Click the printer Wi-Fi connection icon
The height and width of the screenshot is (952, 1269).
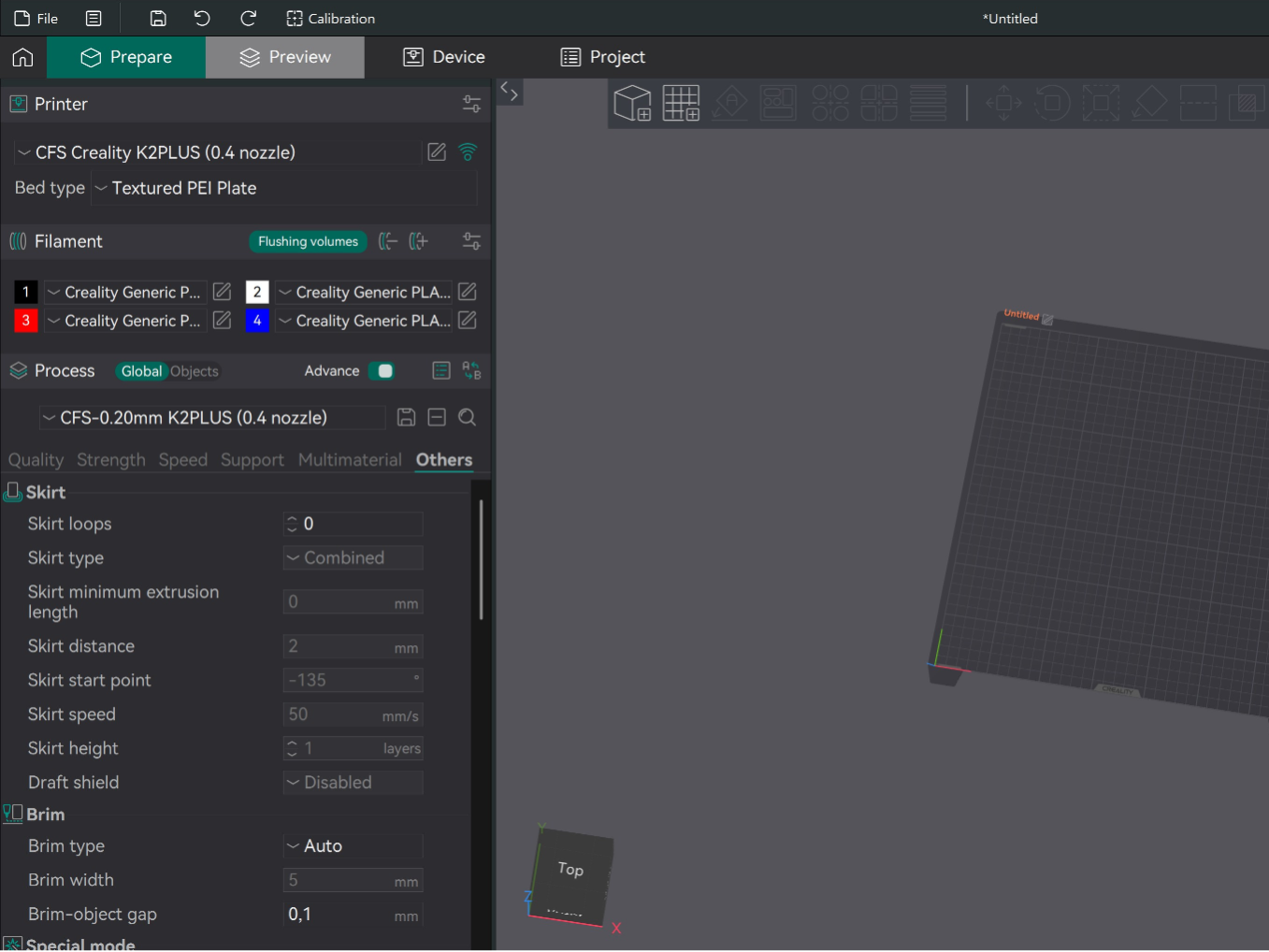468,152
